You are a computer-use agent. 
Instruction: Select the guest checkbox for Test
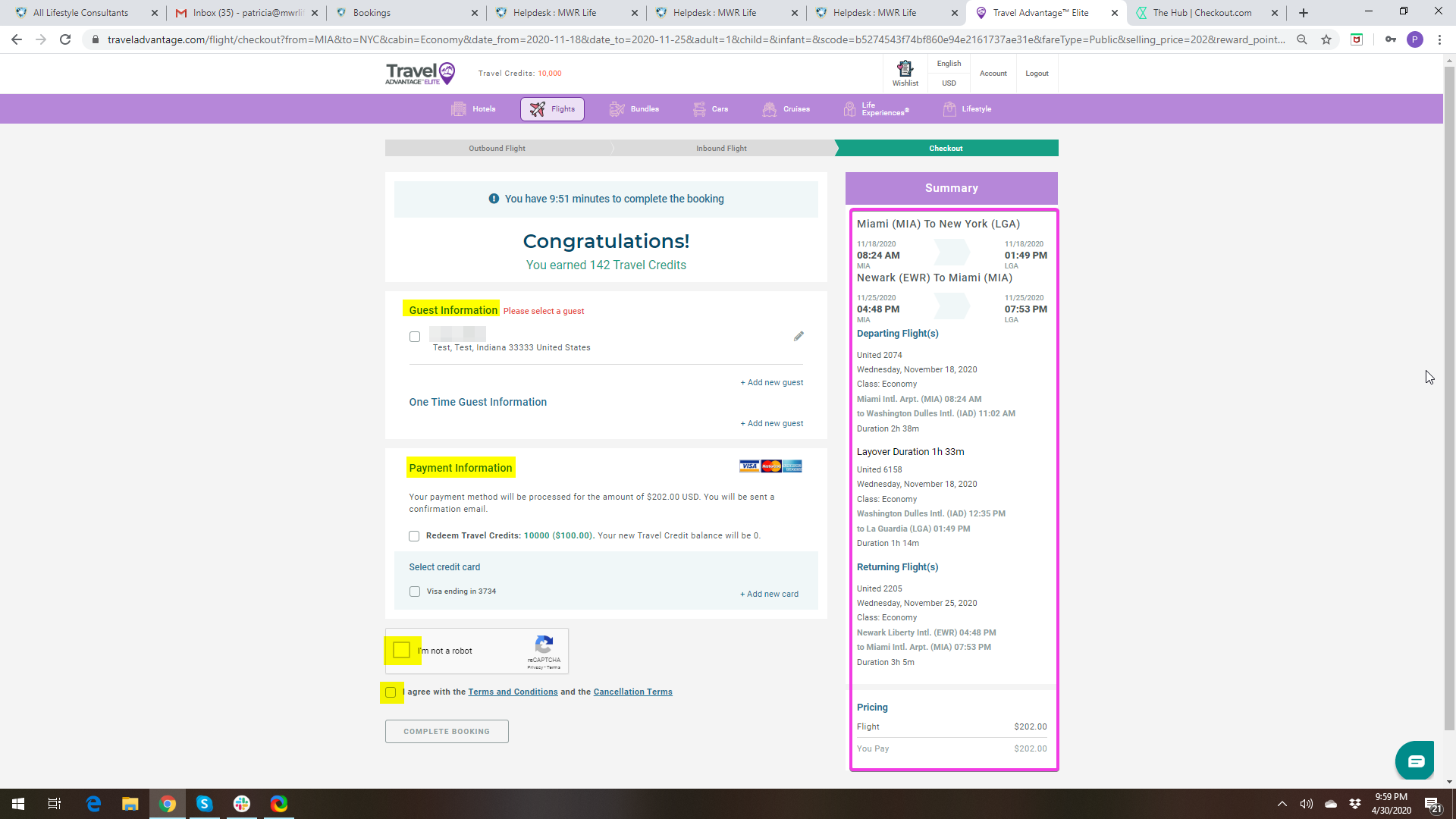tap(415, 337)
